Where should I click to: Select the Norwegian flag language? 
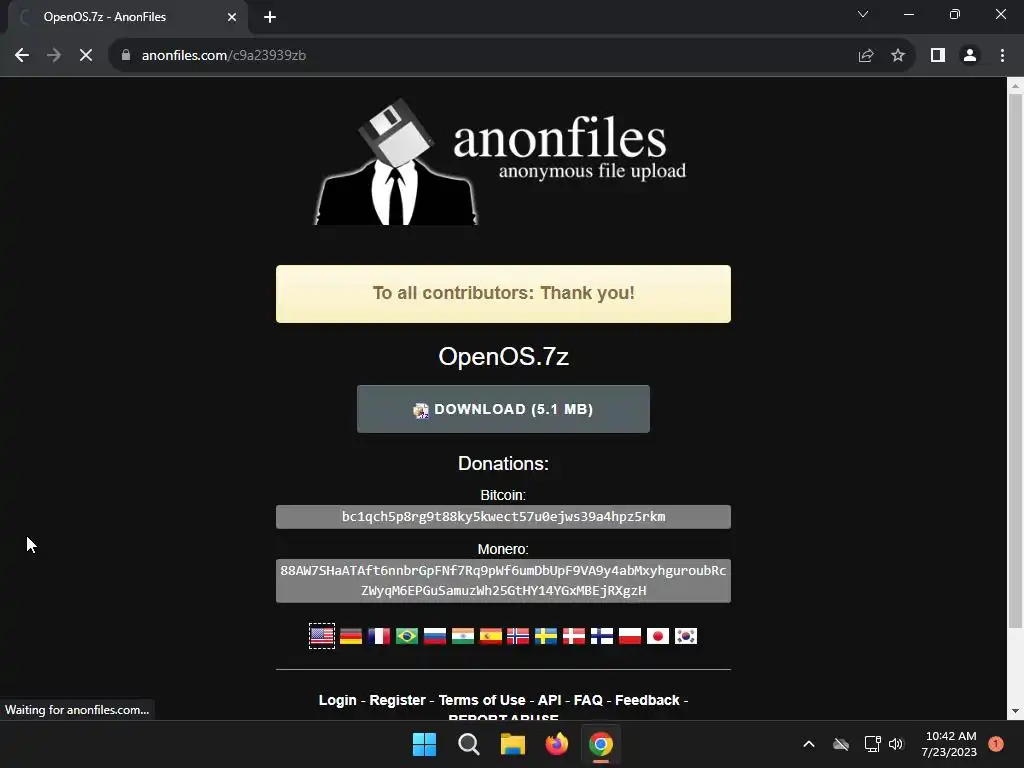518,636
